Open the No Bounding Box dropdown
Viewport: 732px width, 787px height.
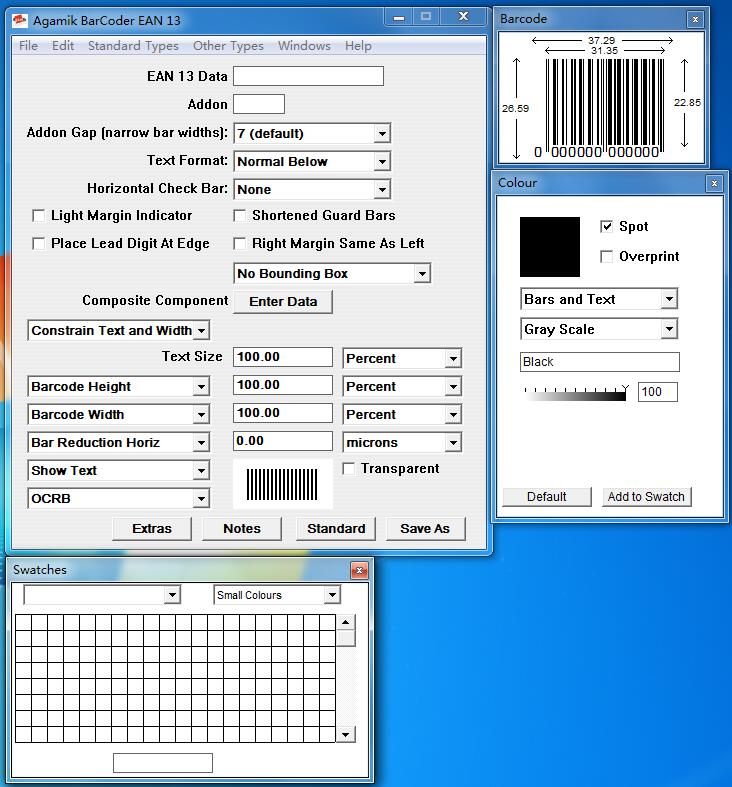point(422,274)
